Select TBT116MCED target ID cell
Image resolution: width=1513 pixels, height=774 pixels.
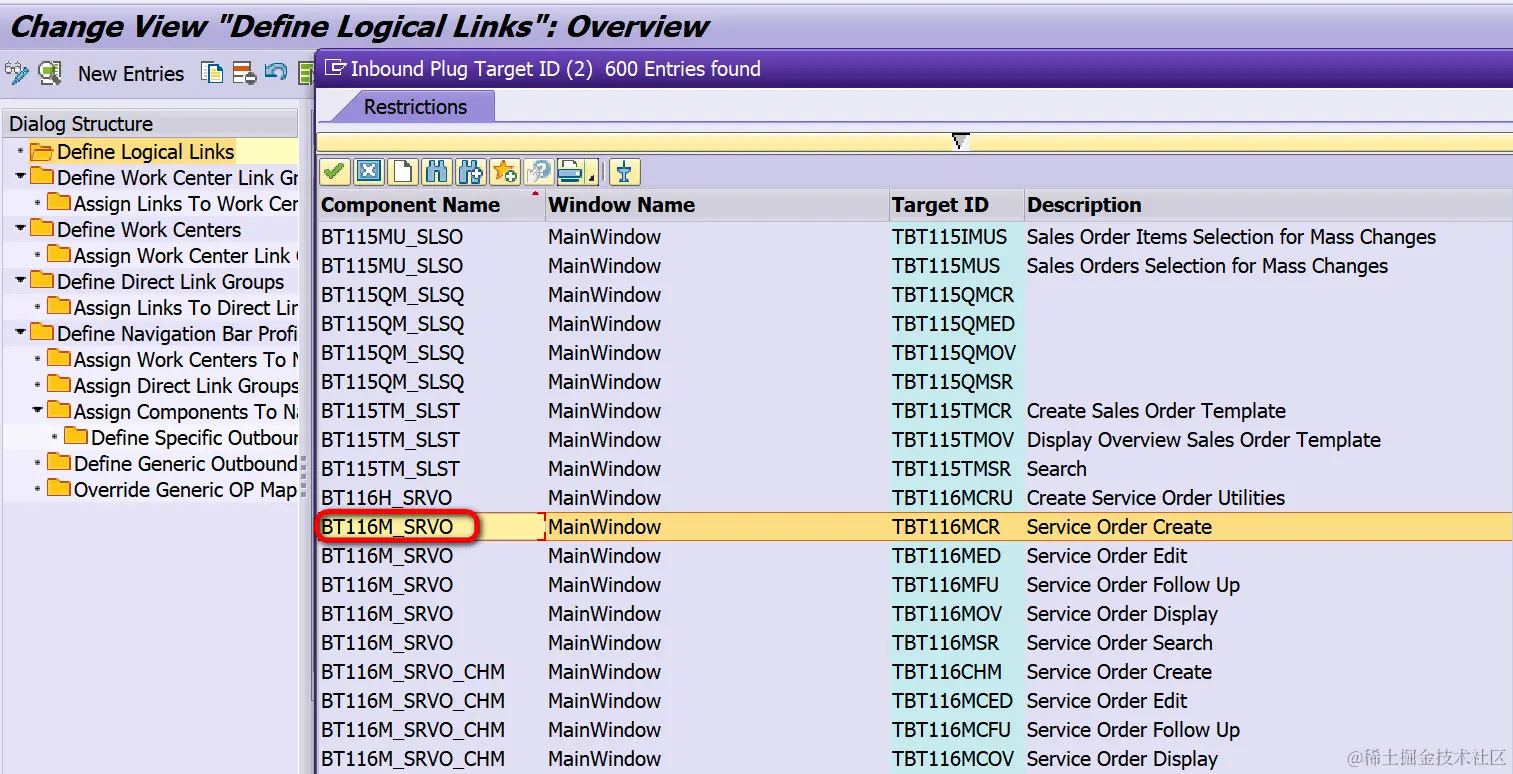click(x=956, y=701)
